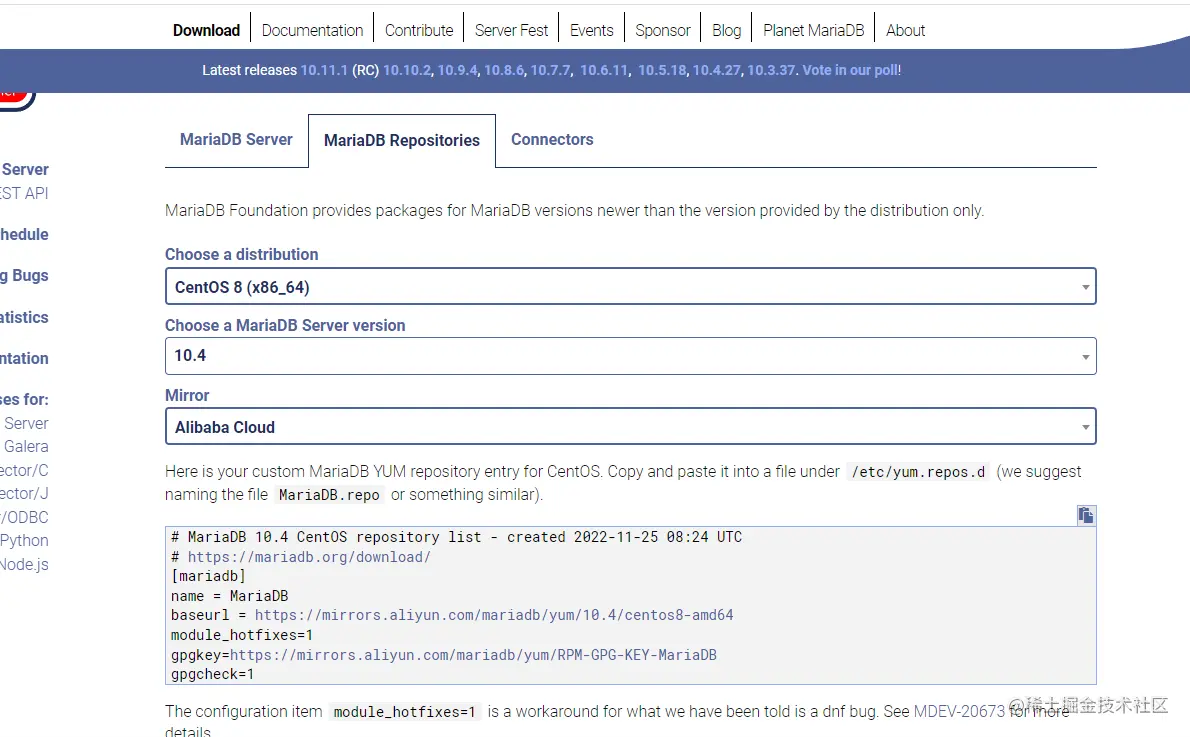Click the baseurl aliyun mirror URL
The width and height of the screenshot is (1190, 737).
[494, 615]
